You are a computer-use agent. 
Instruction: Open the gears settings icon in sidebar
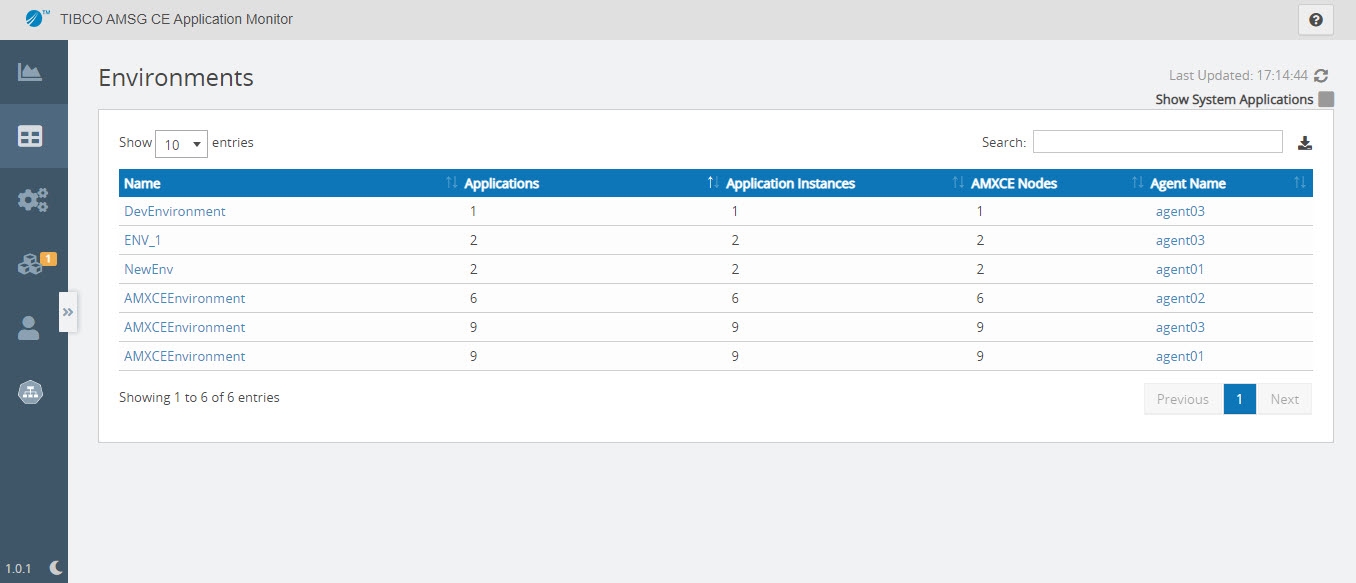33,200
